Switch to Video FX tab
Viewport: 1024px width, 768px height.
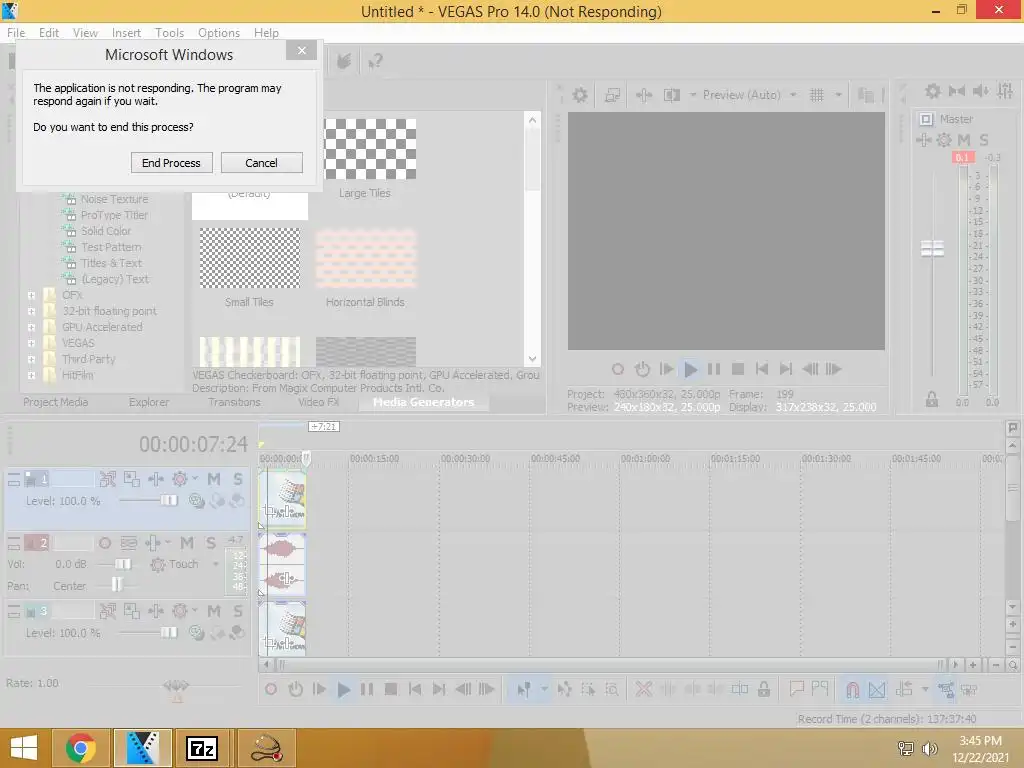(319, 402)
